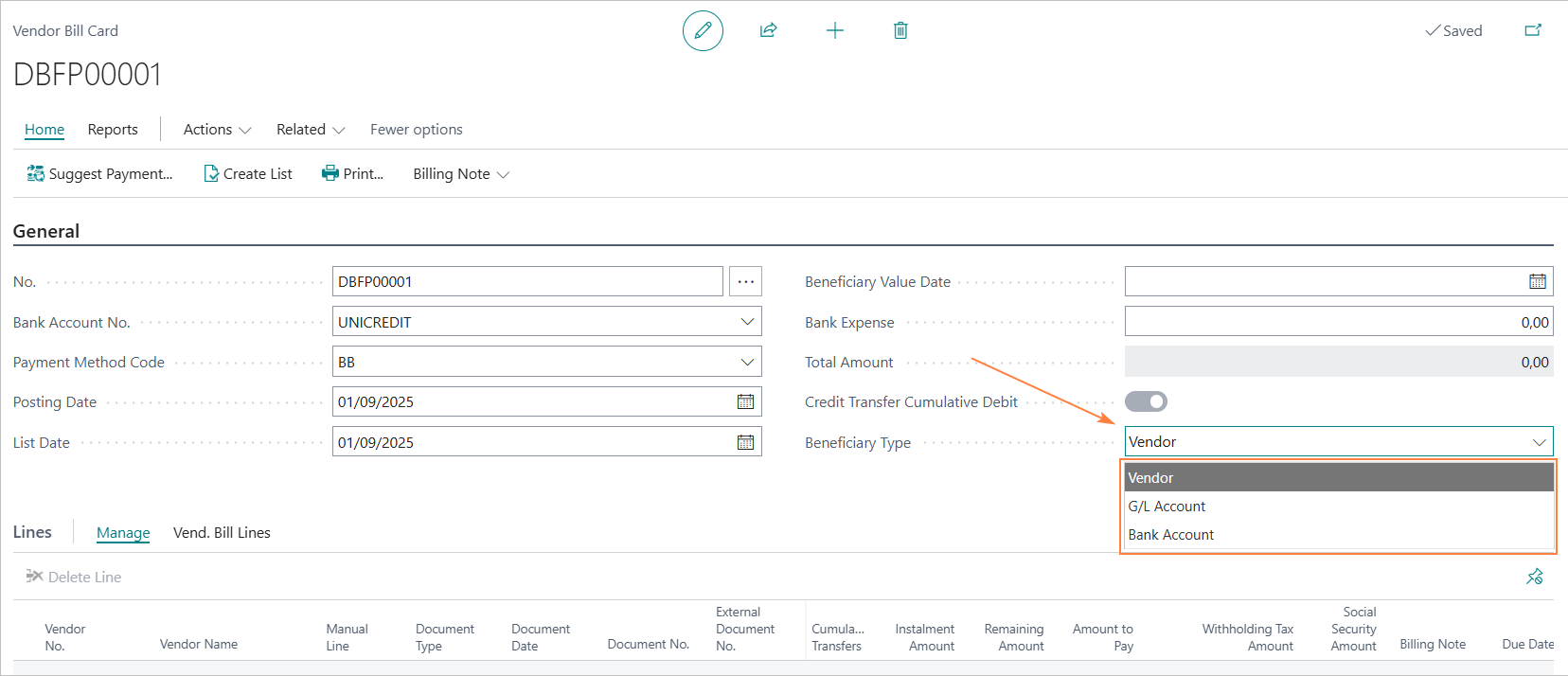Open card in new window icon
This screenshot has height=676, width=1568.
click(x=1533, y=31)
